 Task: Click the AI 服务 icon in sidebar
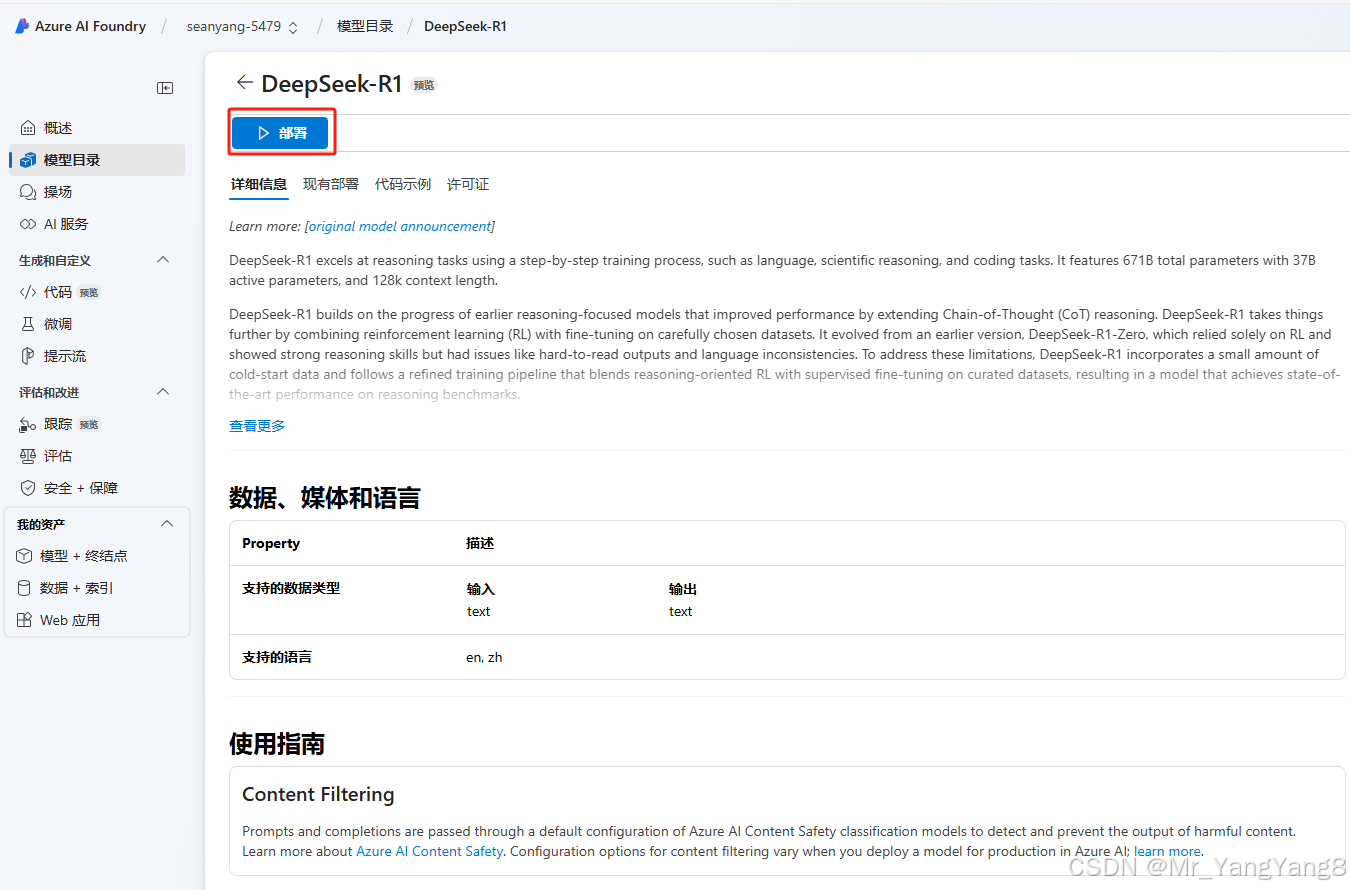pyautogui.click(x=28, y=224)
